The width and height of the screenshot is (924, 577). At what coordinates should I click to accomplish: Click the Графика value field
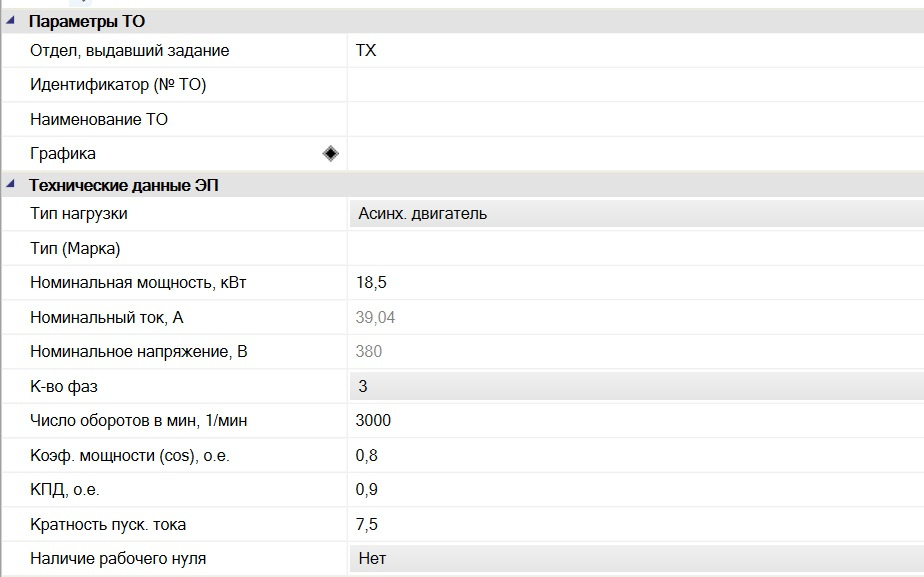636,153
